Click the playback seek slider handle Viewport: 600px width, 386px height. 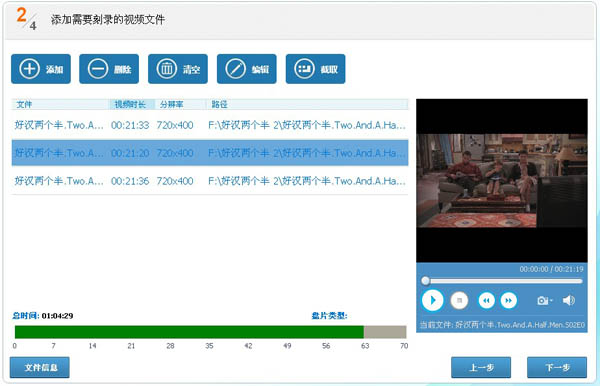[x=426, y=281]
